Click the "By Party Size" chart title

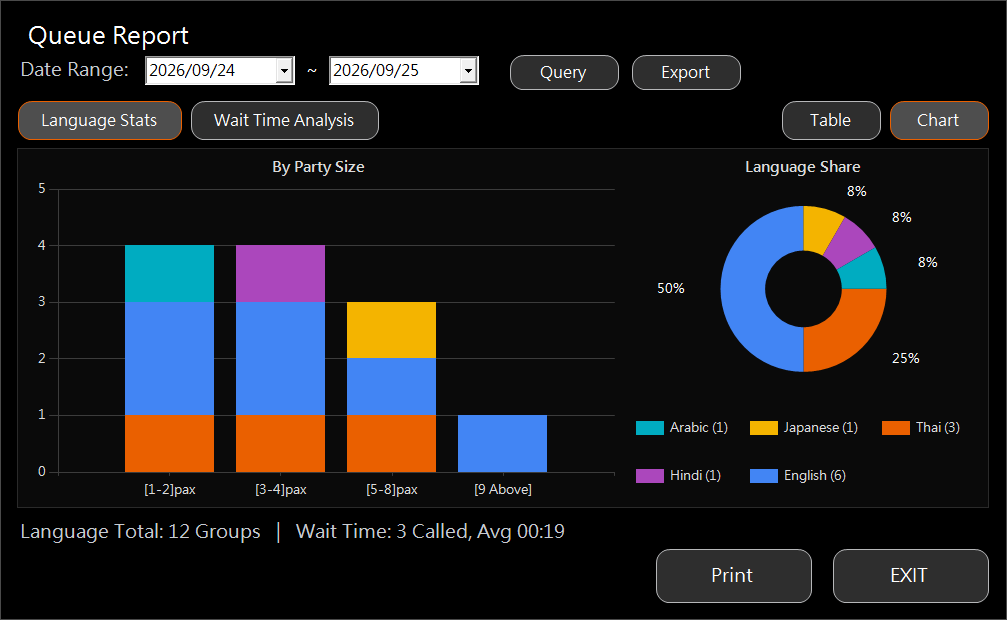click(x=318, y=167)
